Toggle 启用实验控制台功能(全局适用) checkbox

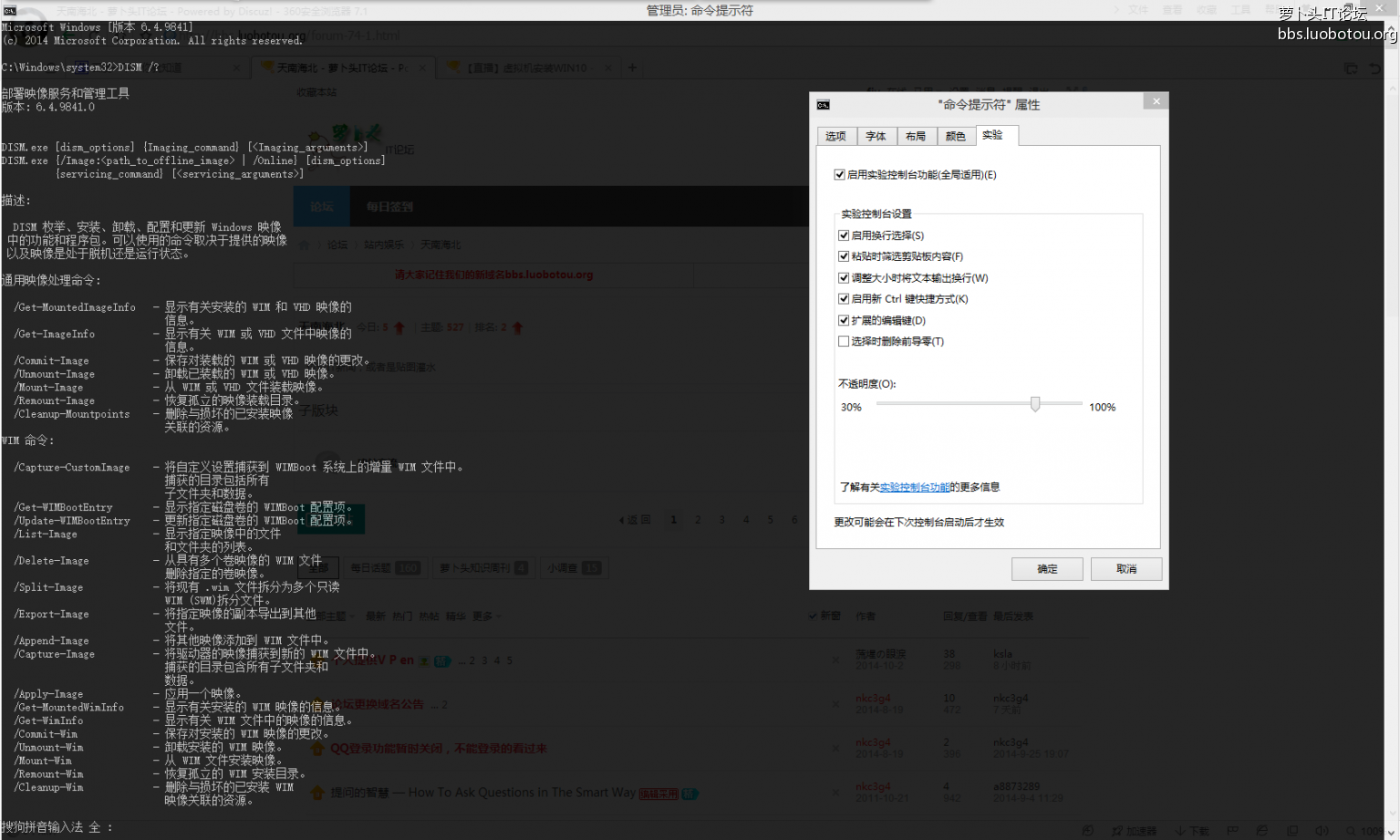coord(839,174)
